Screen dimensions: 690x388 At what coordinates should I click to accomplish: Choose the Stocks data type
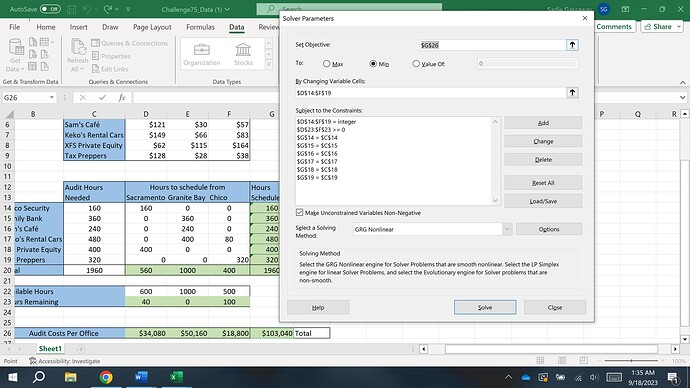[x=243, y=54]
